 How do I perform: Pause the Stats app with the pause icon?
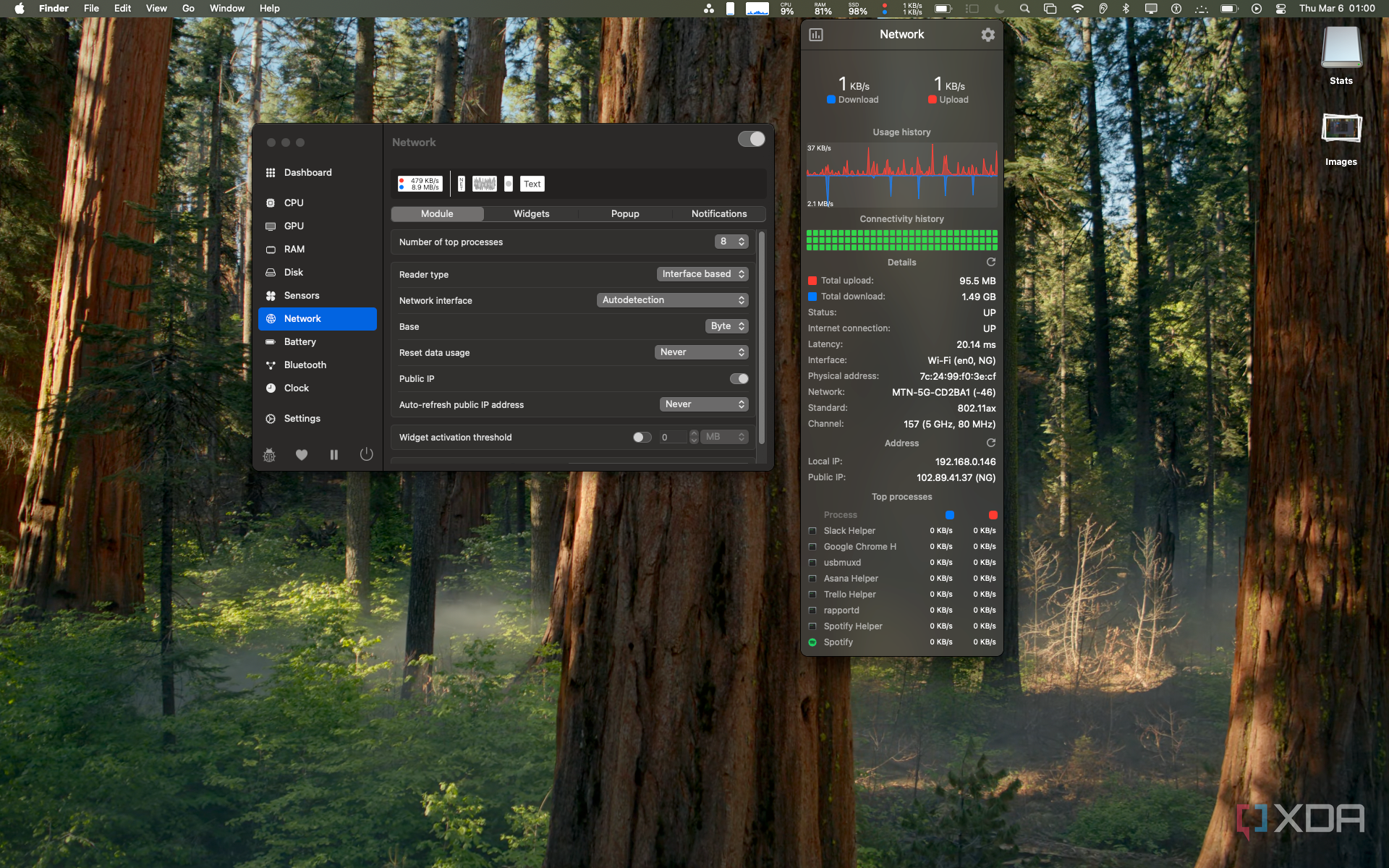334,455
